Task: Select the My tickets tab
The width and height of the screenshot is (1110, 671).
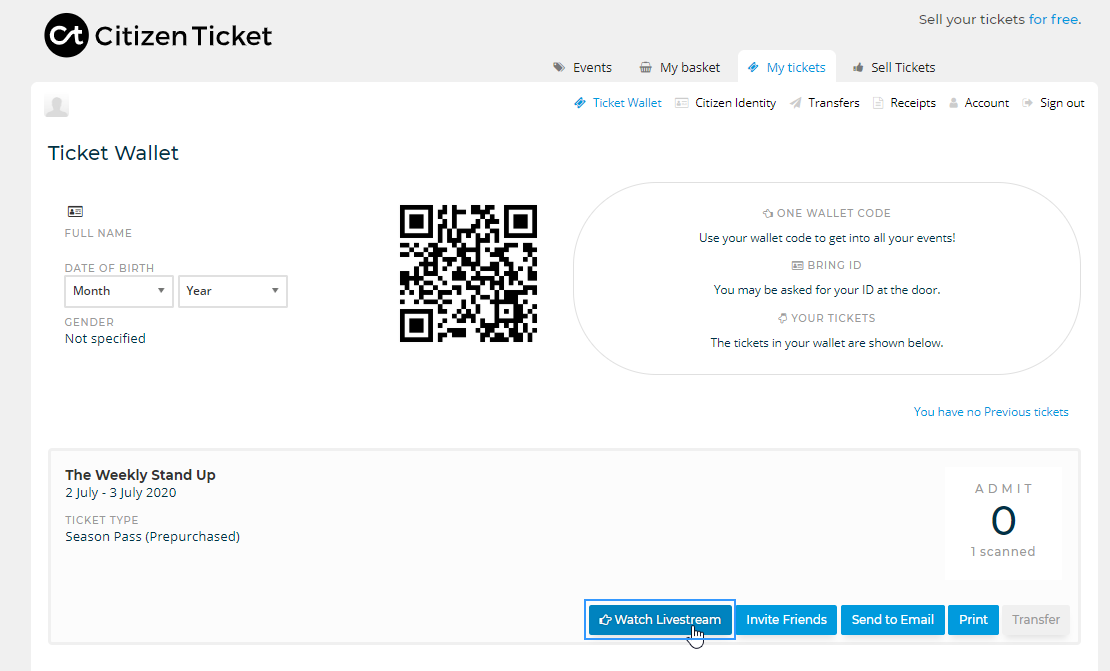Action: point(786,67)
